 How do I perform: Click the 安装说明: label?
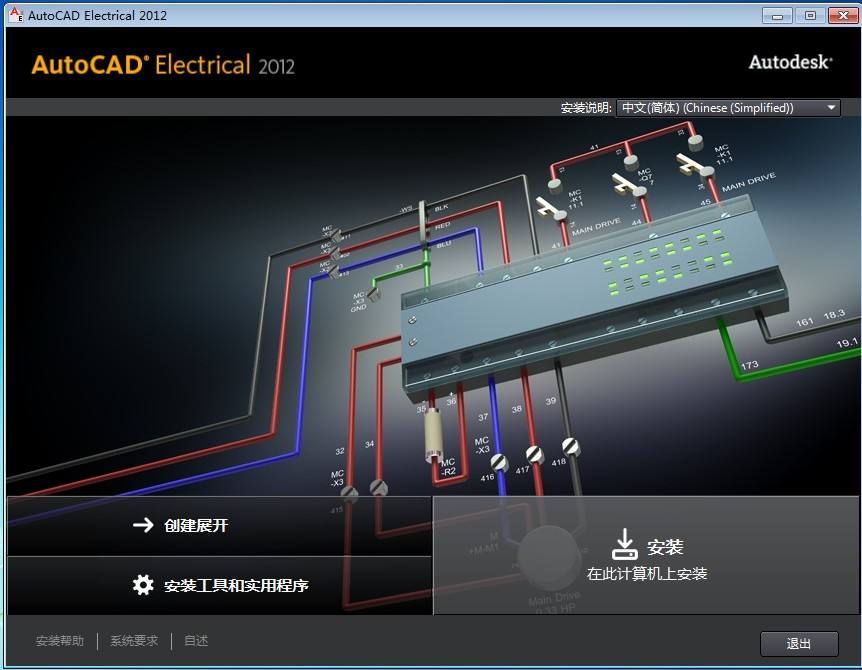586,108
